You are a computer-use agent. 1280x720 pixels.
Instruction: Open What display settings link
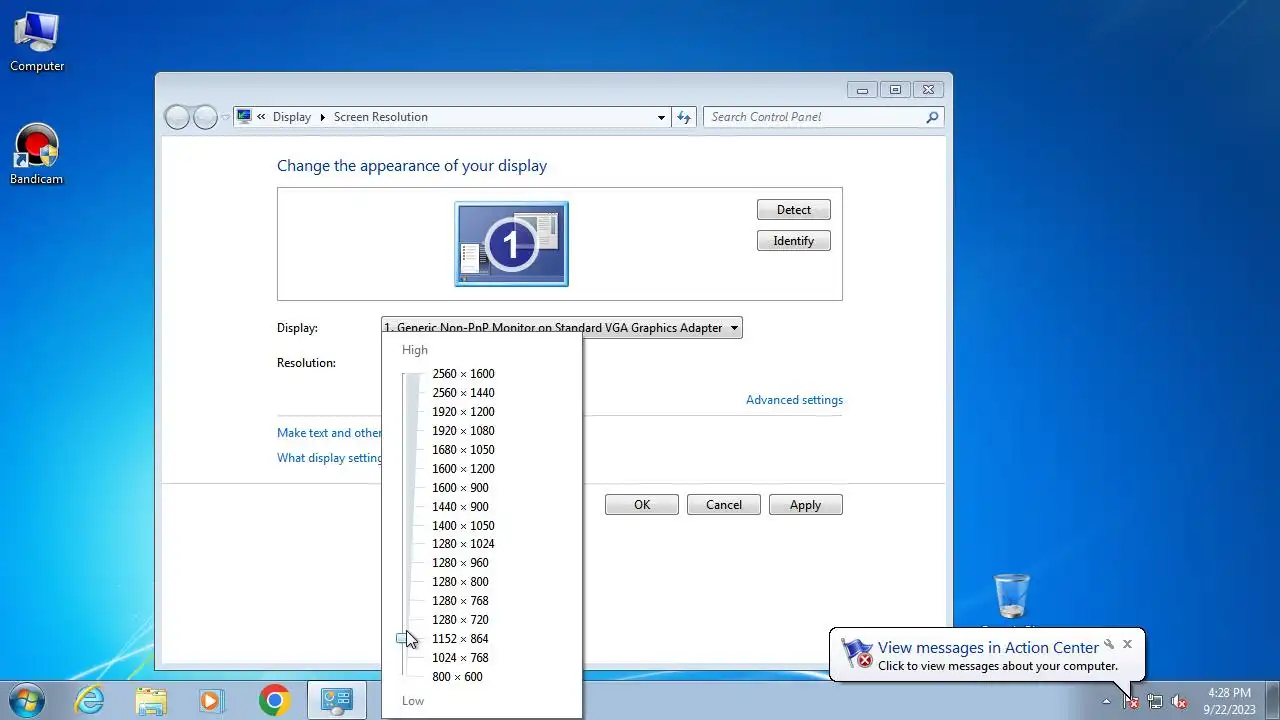click(329, 458)
